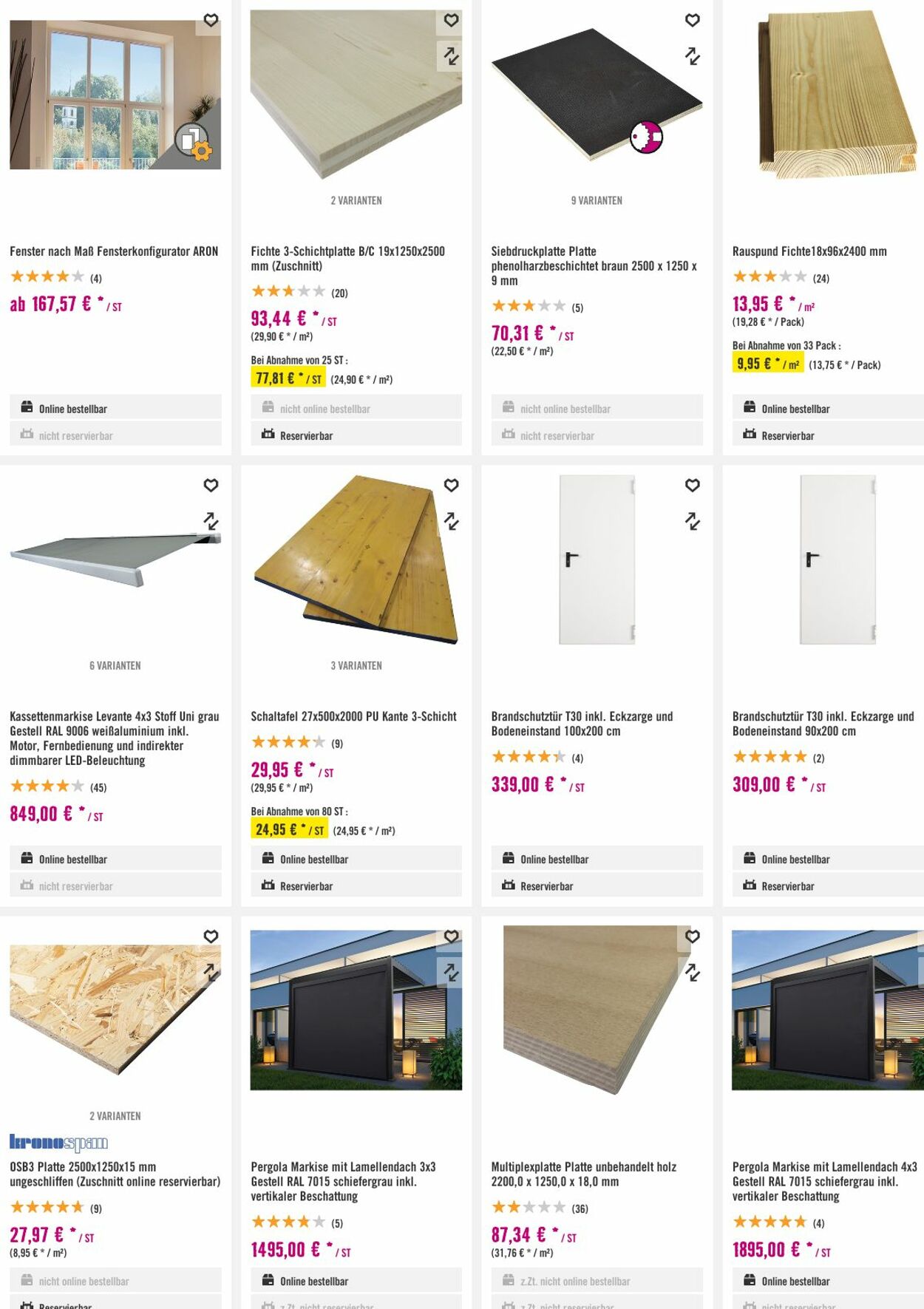Click Online bestellbar under Fenster nach Maß

(x=72, y=409)
